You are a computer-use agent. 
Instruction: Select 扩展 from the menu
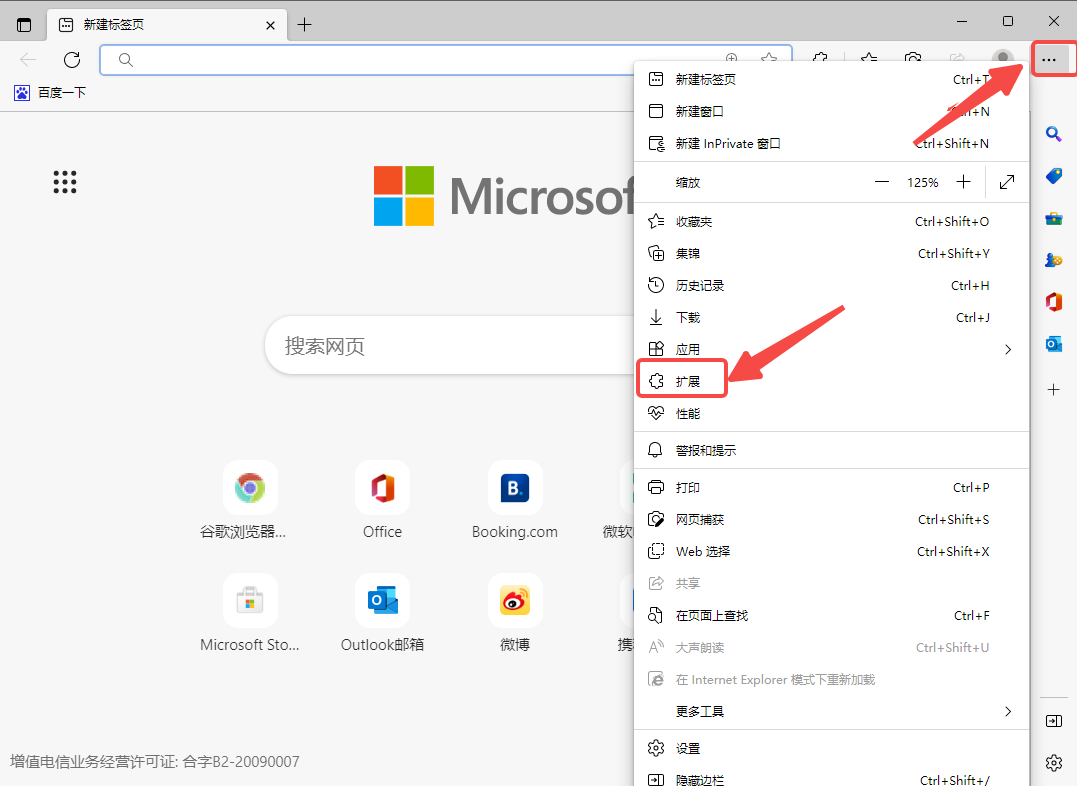click(688, 381)
